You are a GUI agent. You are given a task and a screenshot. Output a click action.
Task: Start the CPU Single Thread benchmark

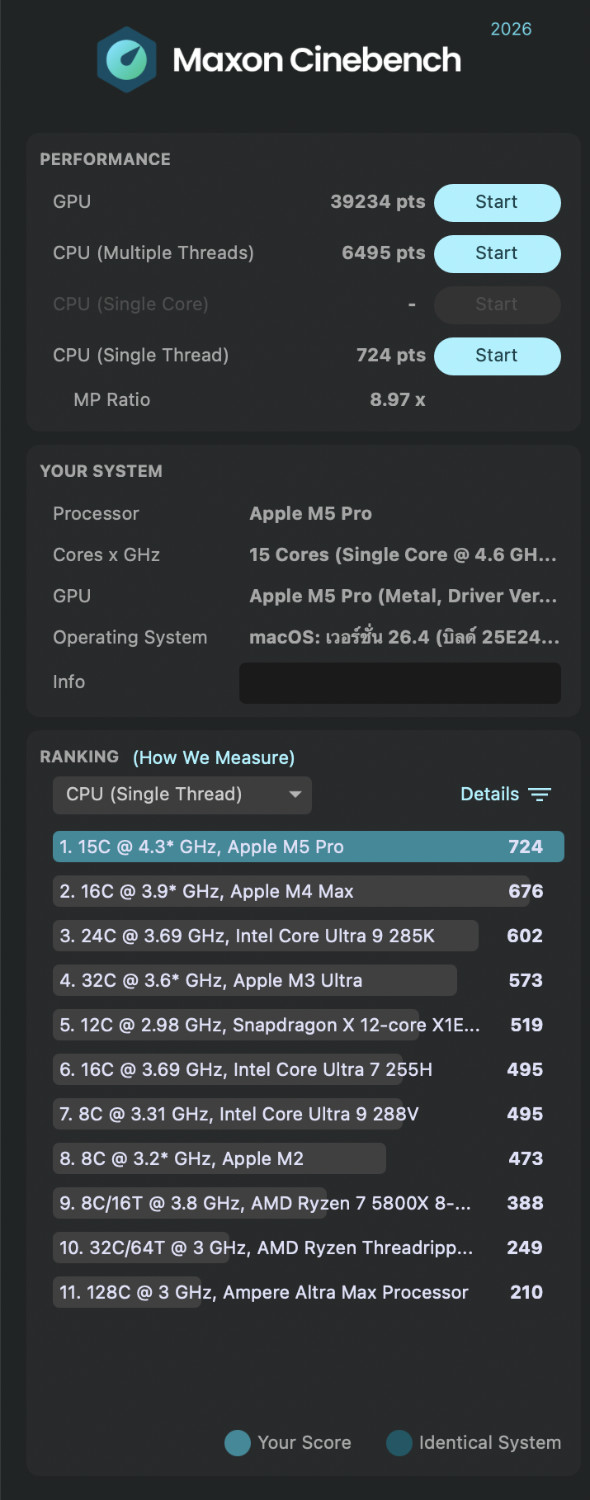click(497, 355)
